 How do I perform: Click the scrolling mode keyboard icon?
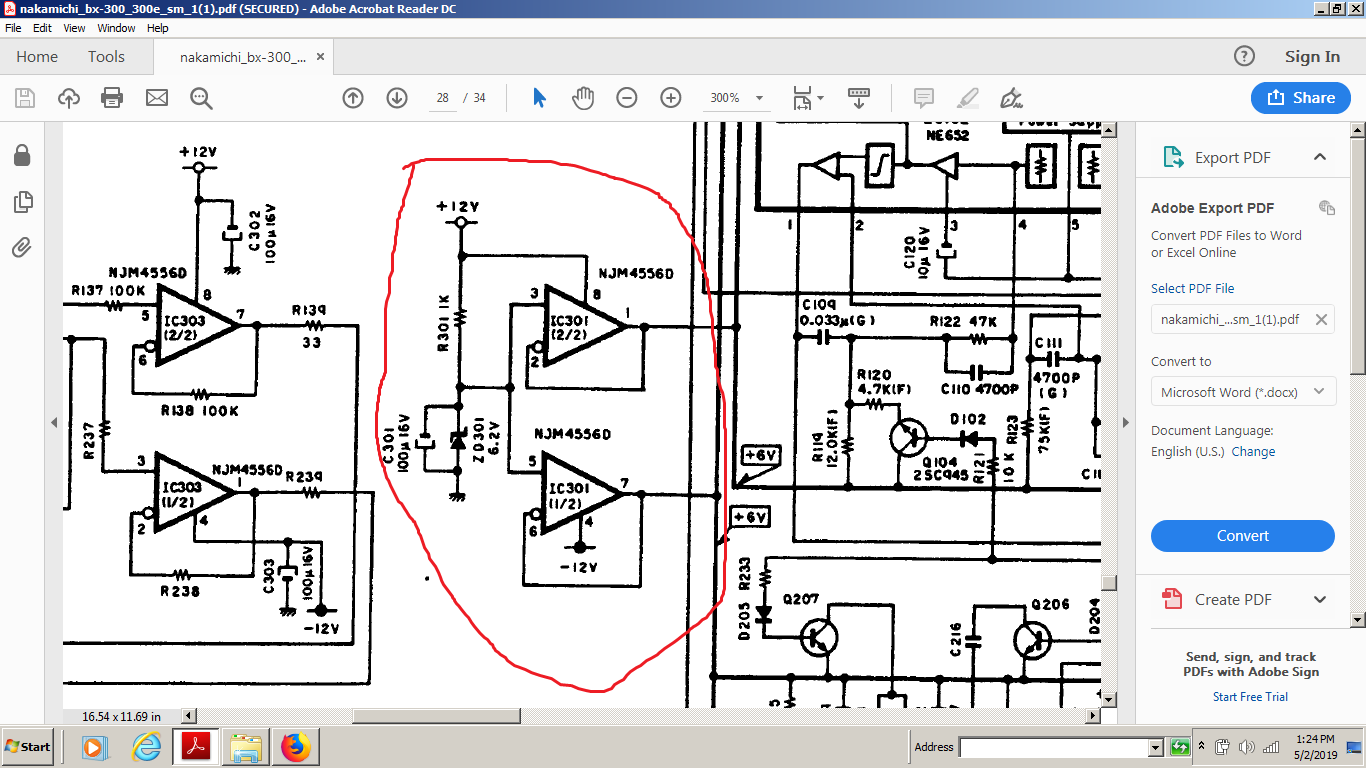pos(858,98)
